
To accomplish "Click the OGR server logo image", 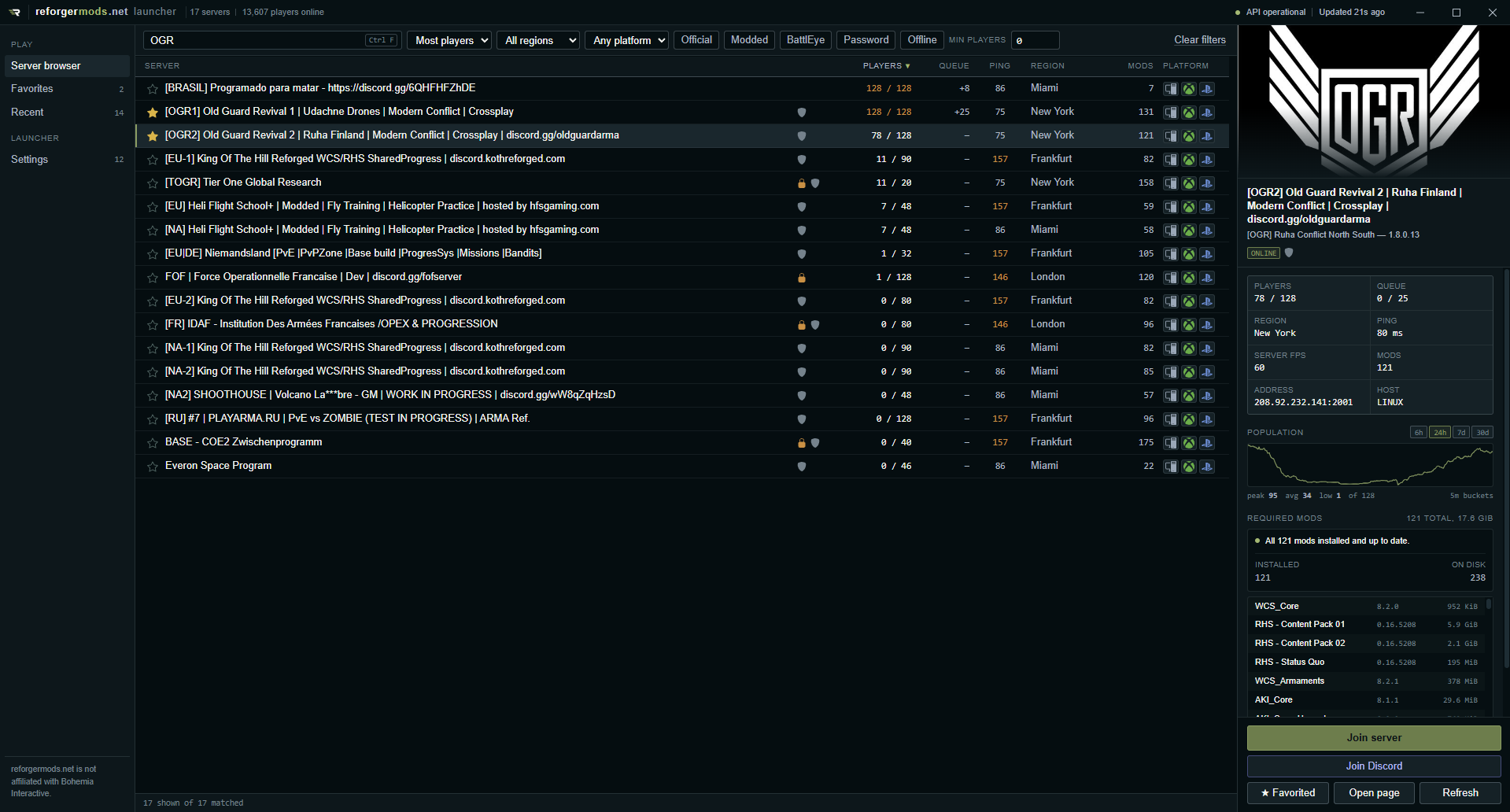I will click(x=1374, y=101).
